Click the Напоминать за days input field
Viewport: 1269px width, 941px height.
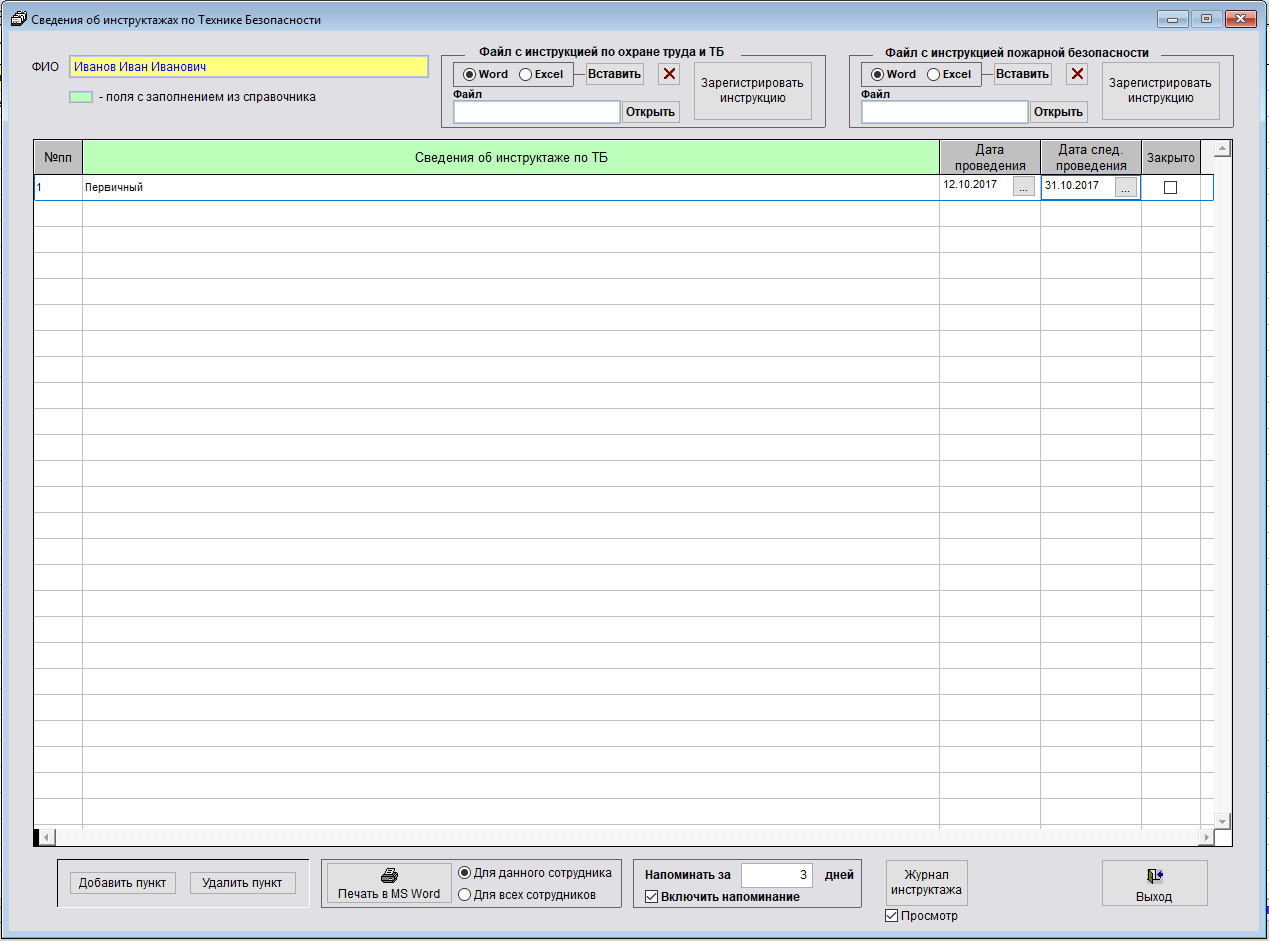[776, 875]
